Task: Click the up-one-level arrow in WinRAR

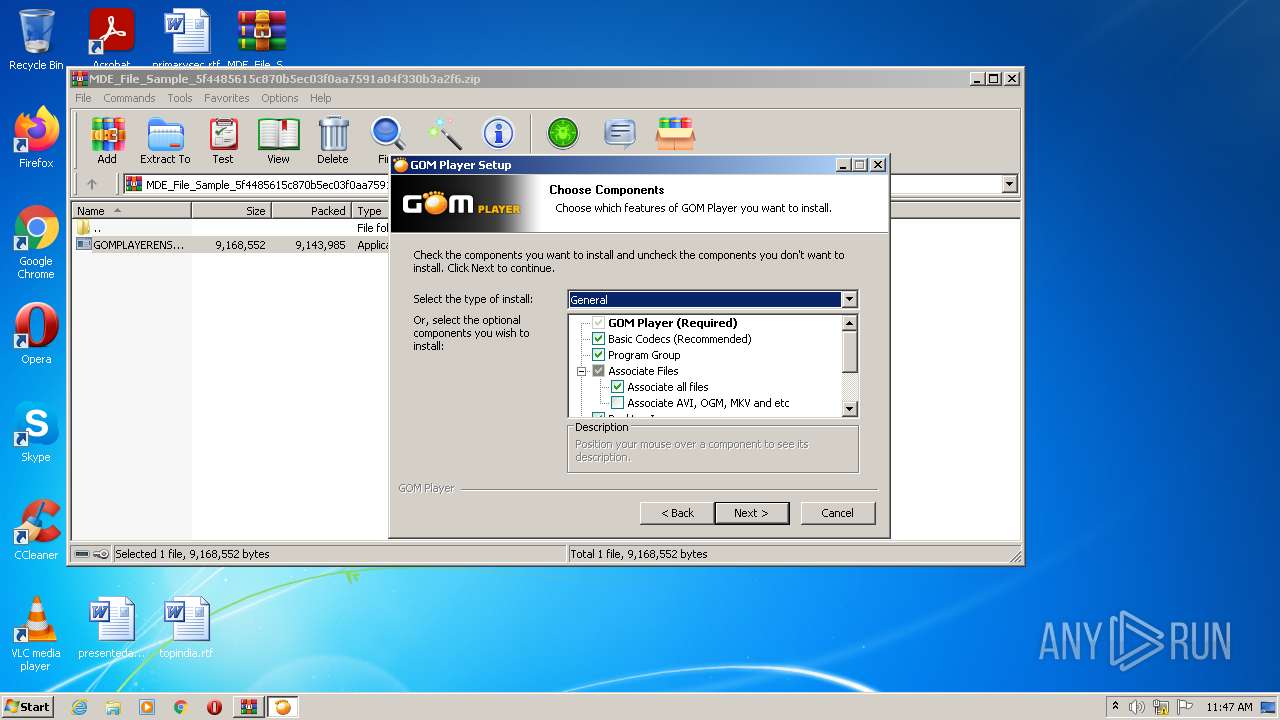Action: pos(92,184)
